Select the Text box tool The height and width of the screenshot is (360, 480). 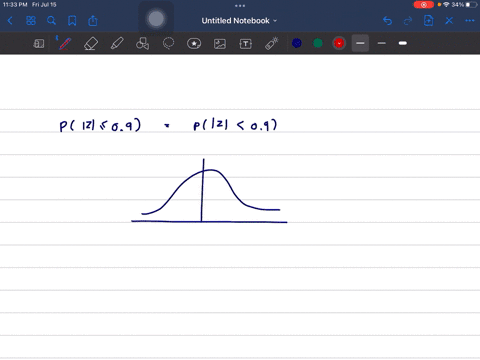pyautogui.click(x=246, y=44)
